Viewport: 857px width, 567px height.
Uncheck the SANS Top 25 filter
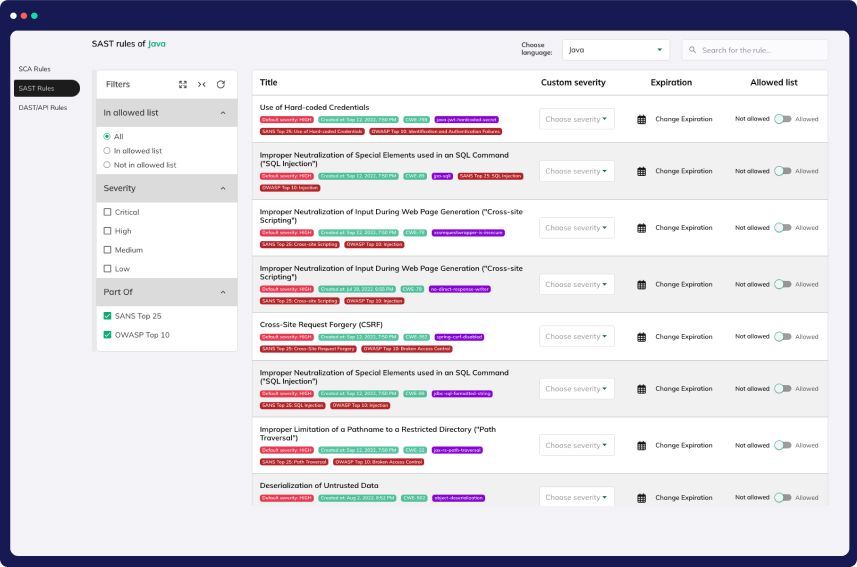(108, 316)
